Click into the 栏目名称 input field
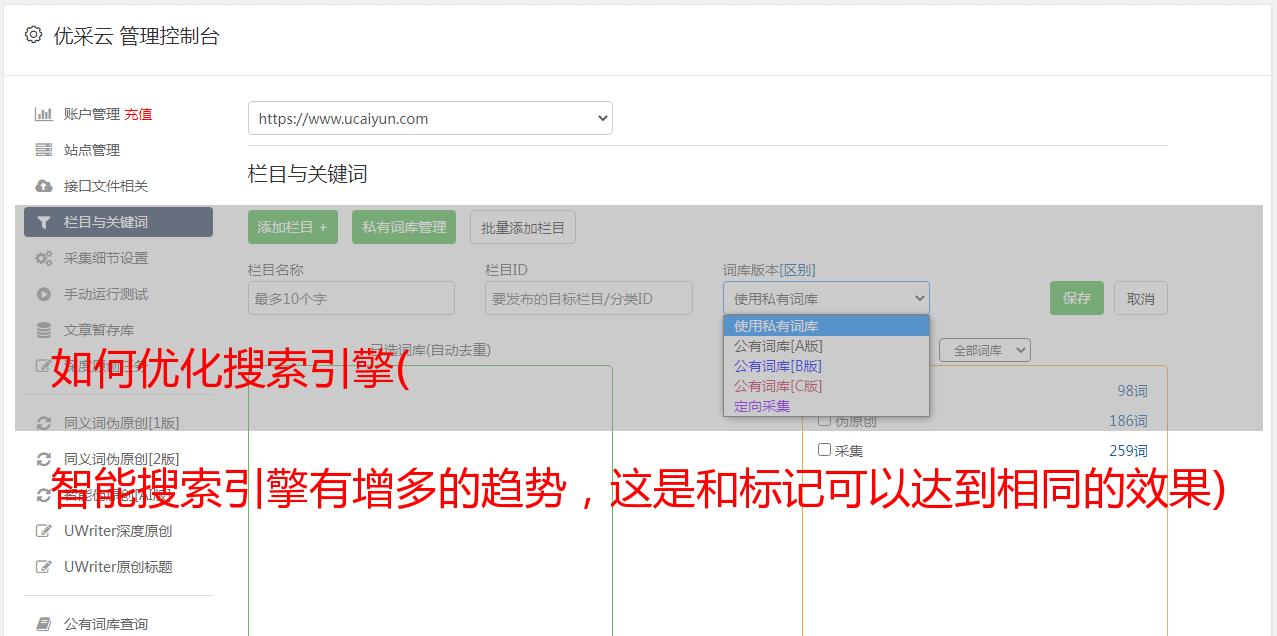 pyautogui.click(x=351, y=298)
